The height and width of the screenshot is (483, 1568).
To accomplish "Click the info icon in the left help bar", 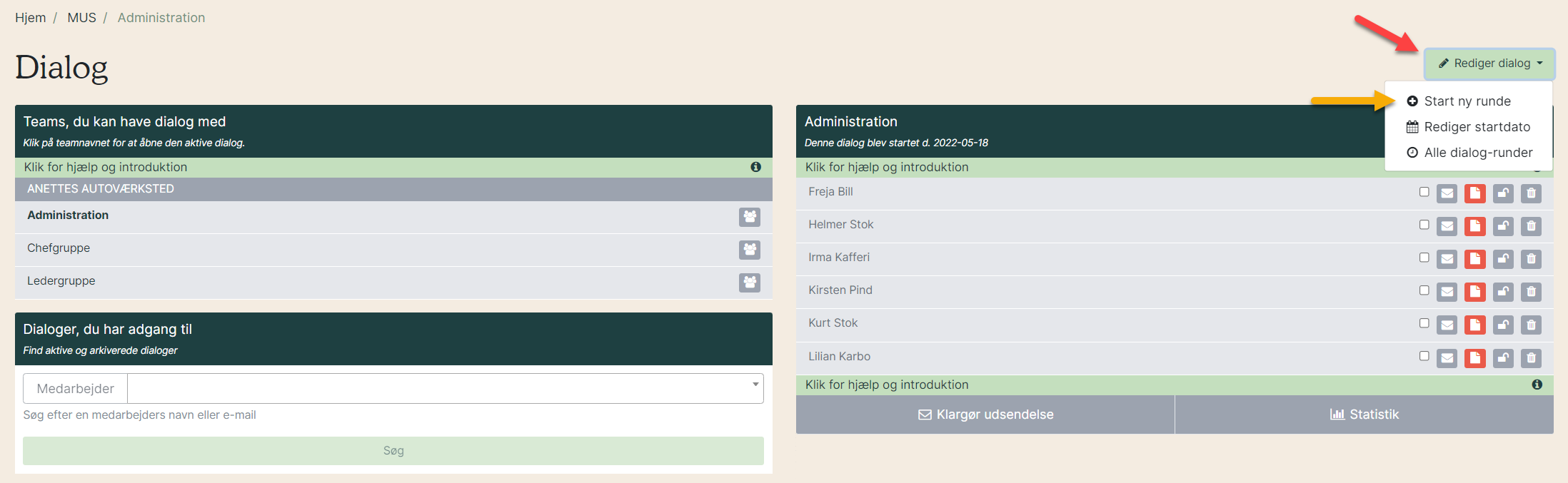I will click(x=755, y=167).
